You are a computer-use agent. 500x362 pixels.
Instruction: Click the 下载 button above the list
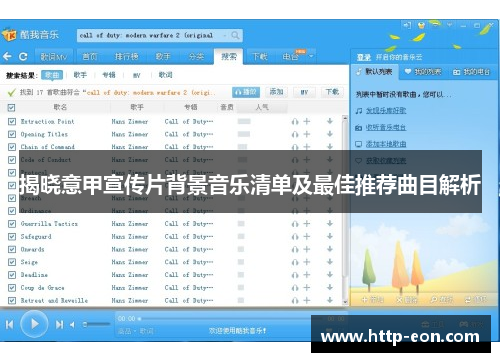(332, 92)
